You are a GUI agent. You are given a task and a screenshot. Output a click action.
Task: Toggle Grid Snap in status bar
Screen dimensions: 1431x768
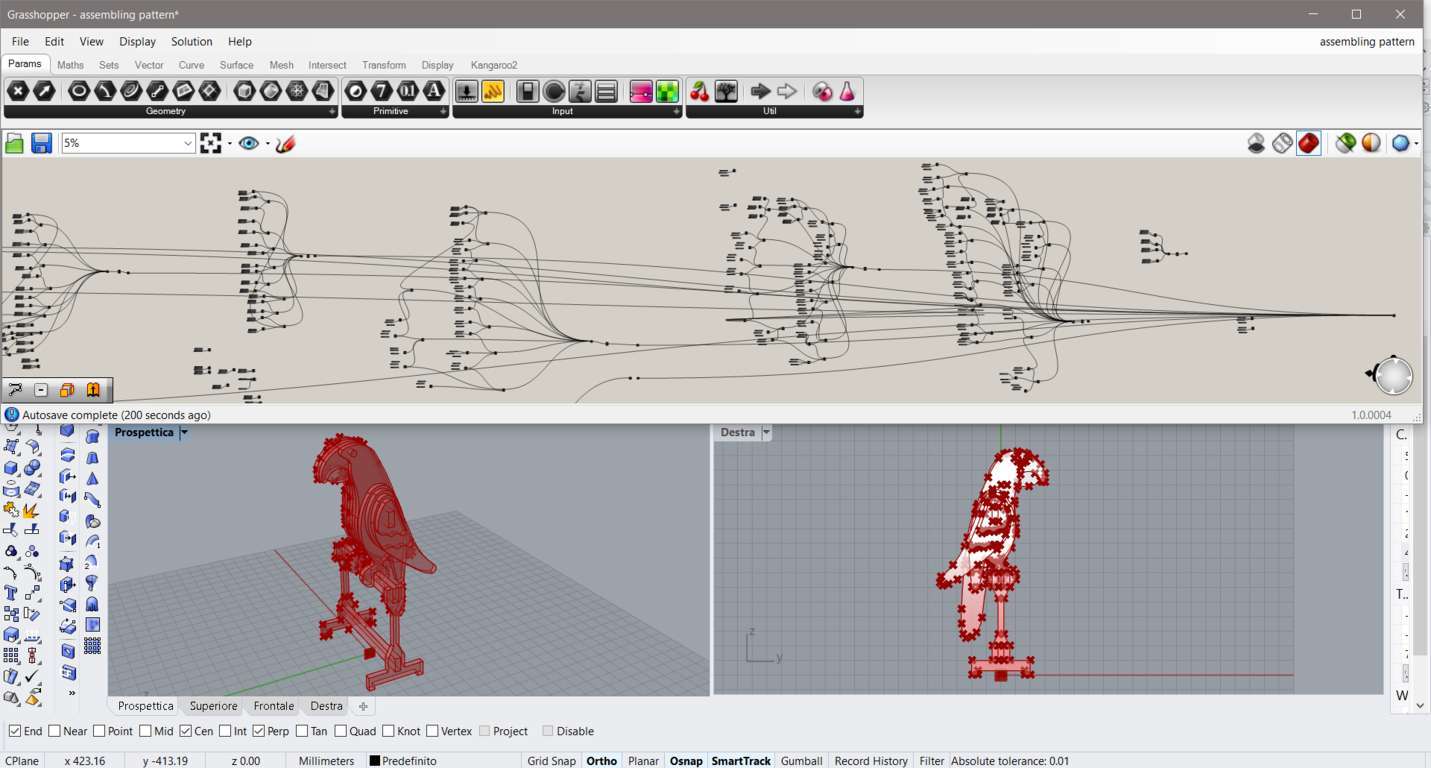tap(551, 761)
